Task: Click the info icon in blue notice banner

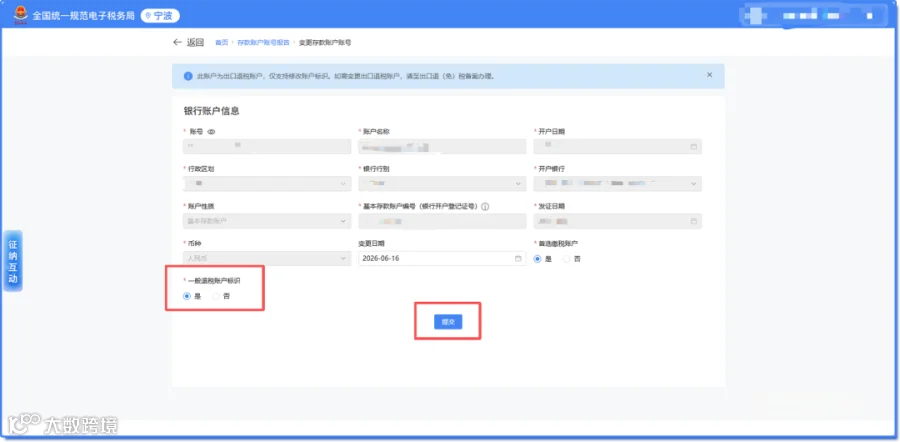Action: pyautogui.click(x=188, y=76)
